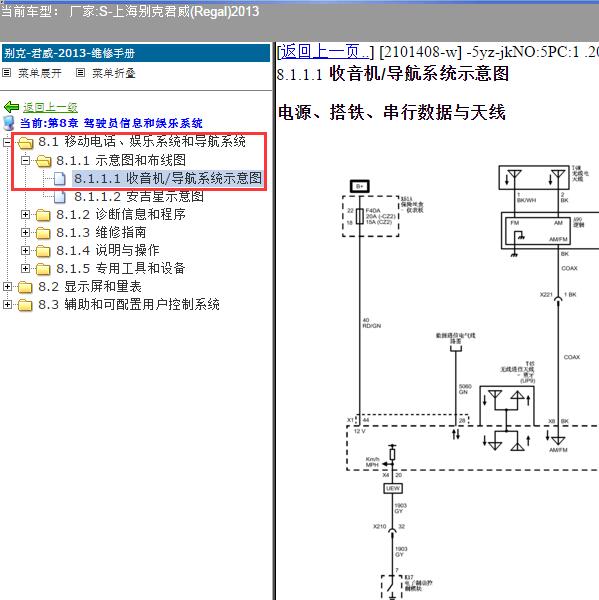Viewport: 599px width, 600px height.
Task: Click the chapter icon beside 当前:第8章
Action: coord(9,123)
